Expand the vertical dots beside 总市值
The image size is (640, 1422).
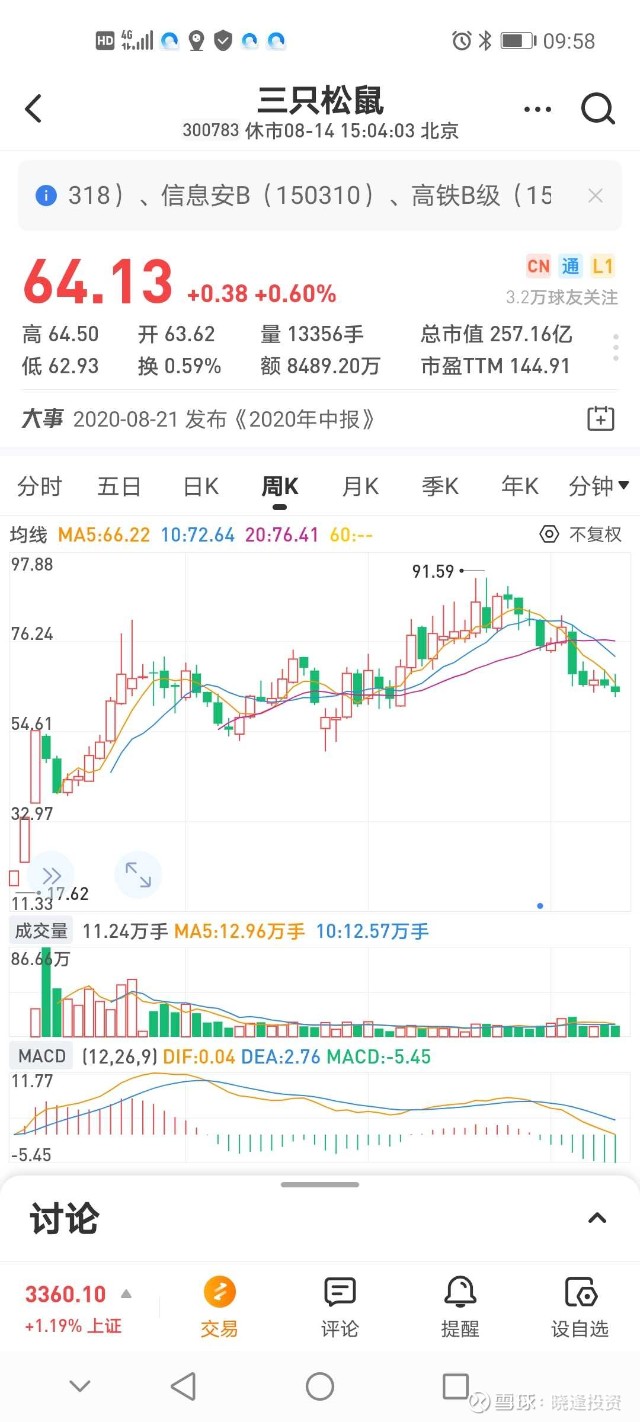point(616,348)
